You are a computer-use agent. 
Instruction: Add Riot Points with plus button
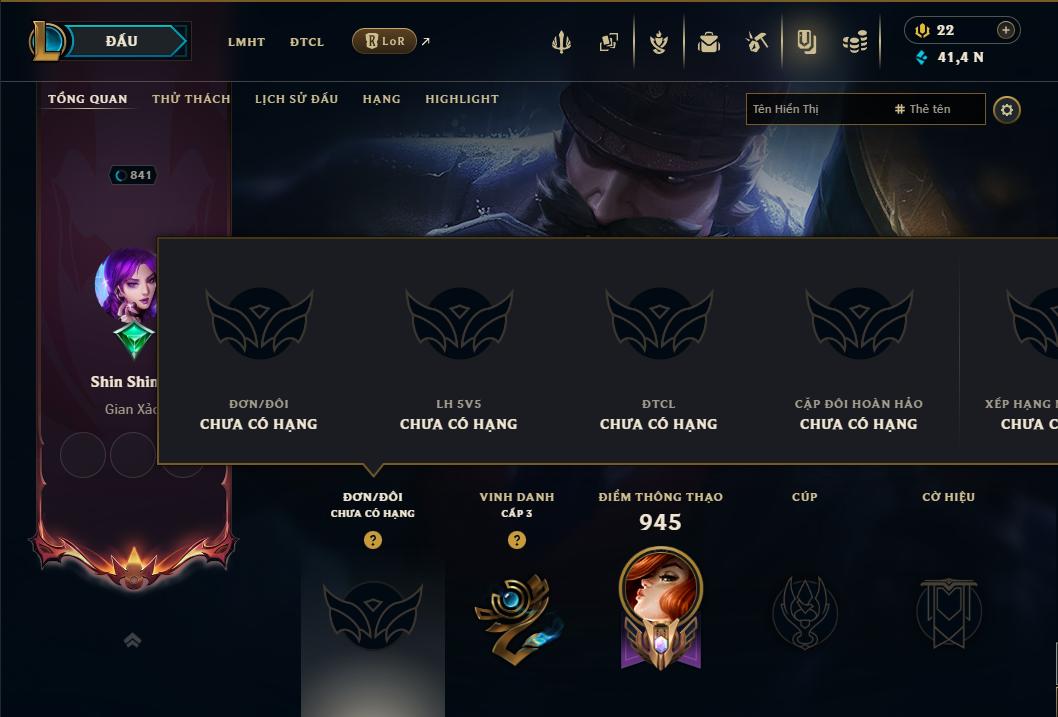1005,30
